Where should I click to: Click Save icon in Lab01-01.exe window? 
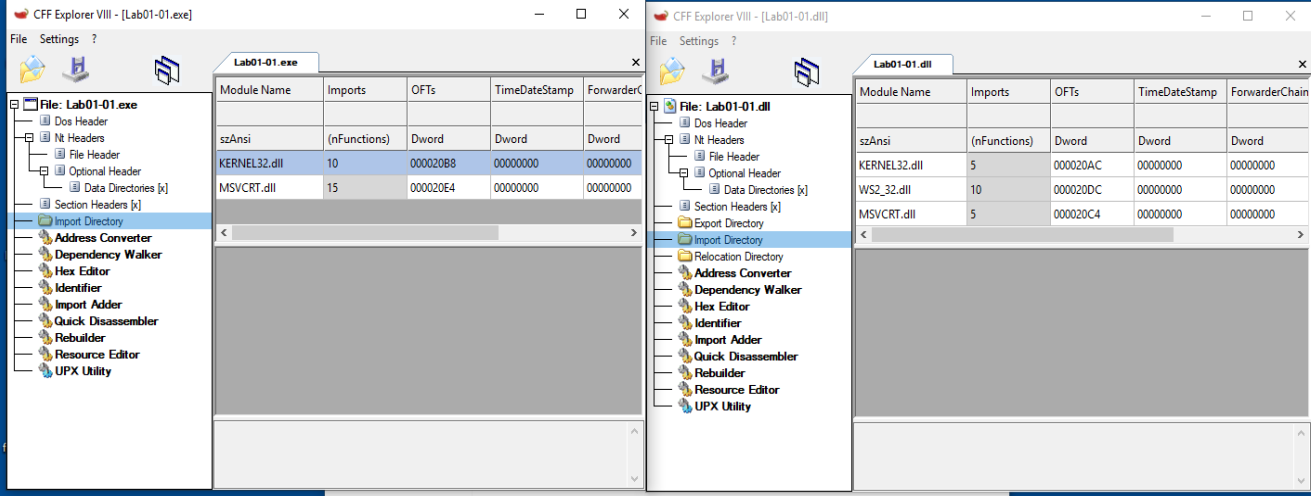(x=76, y=70)
